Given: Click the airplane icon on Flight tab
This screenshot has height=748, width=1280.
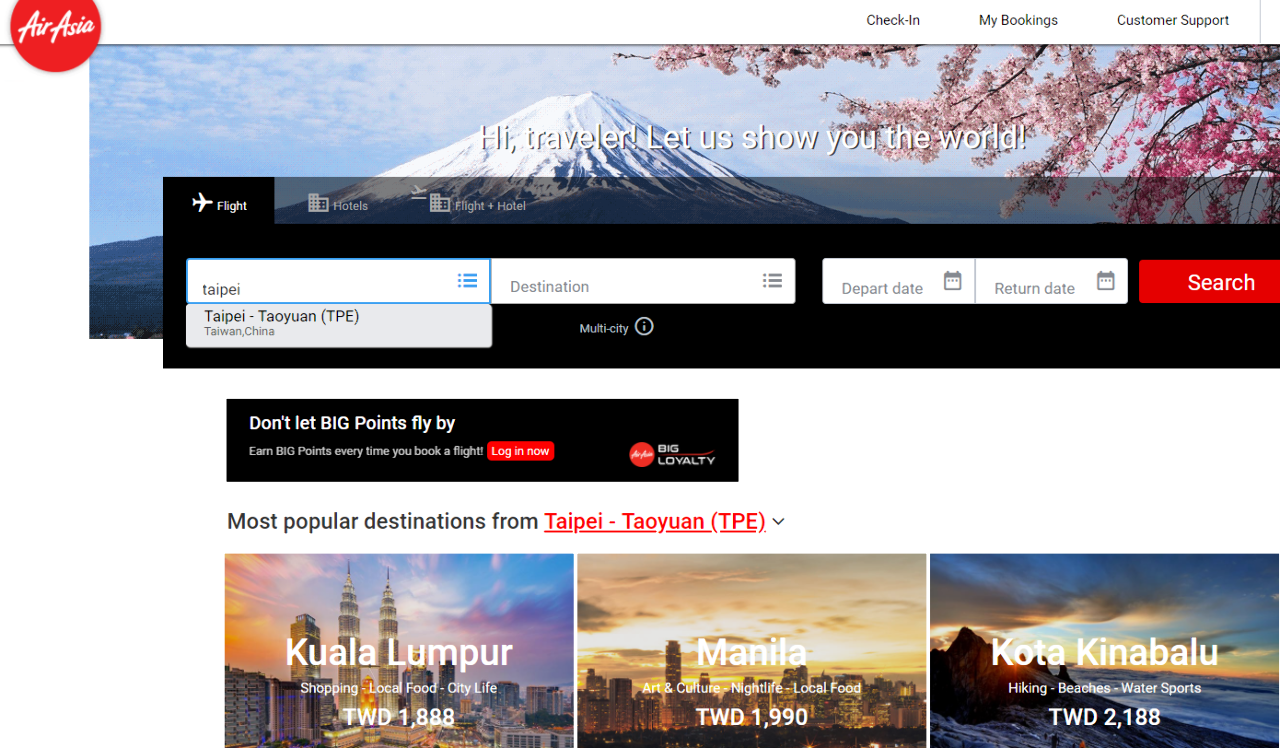Looking at the screenshot, I should pyautogui.click(x=202, y=203).
